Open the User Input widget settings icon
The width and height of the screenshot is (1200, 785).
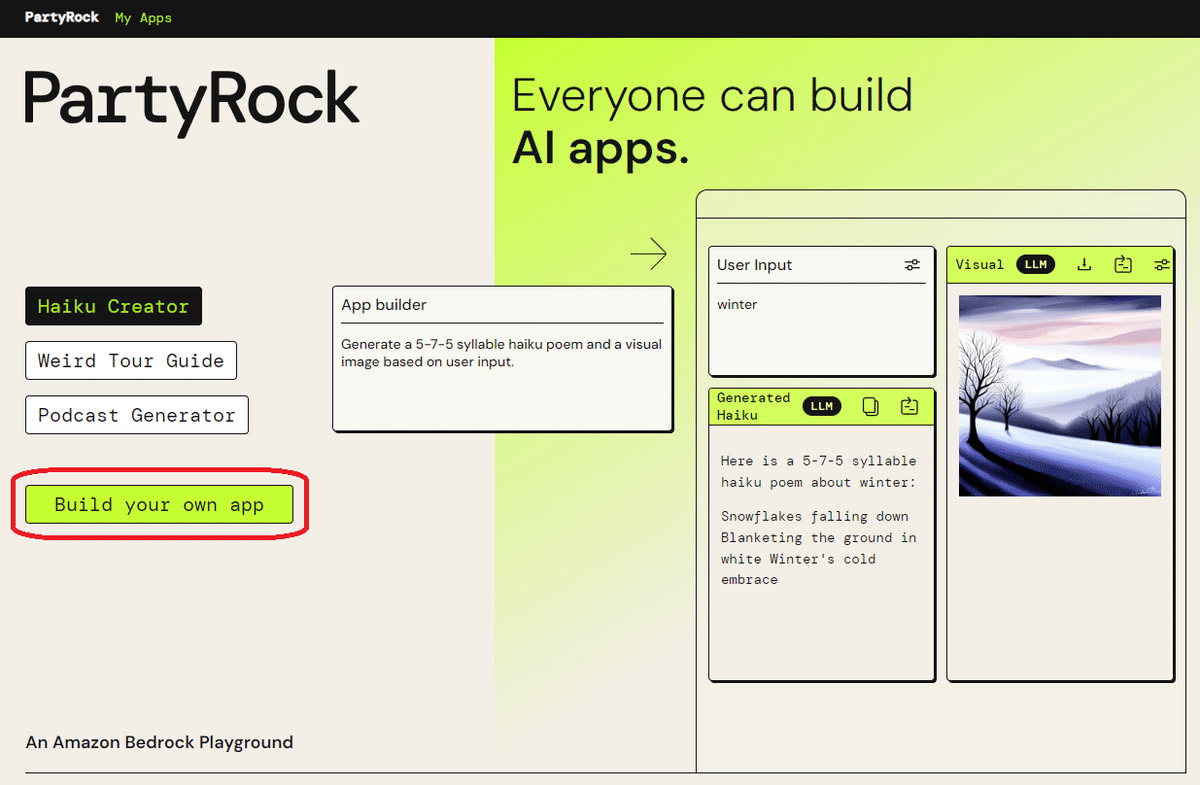click(x=912, y=265)
